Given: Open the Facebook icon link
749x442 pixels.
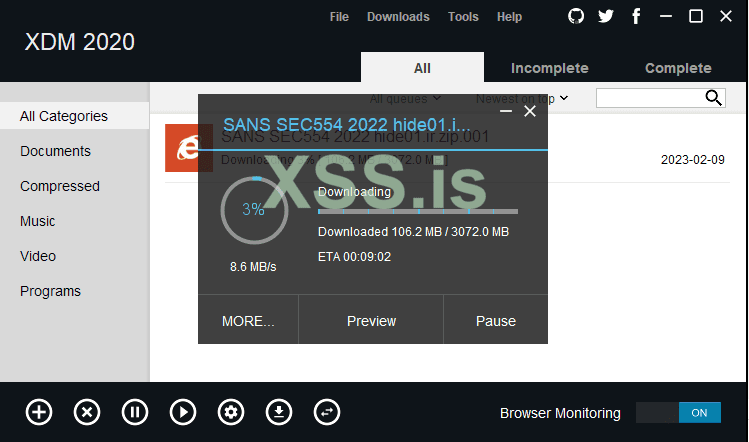Looking at the screenshot, I should [x=636, y=16].
